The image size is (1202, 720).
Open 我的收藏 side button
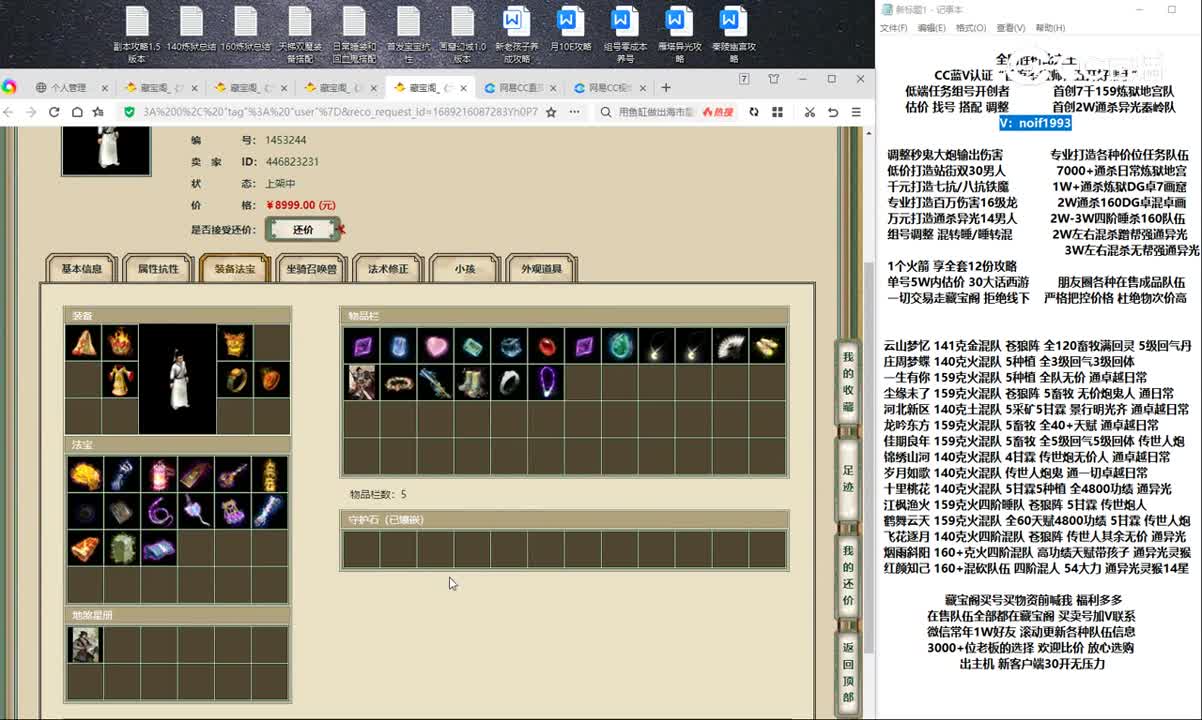click(848, 382)
